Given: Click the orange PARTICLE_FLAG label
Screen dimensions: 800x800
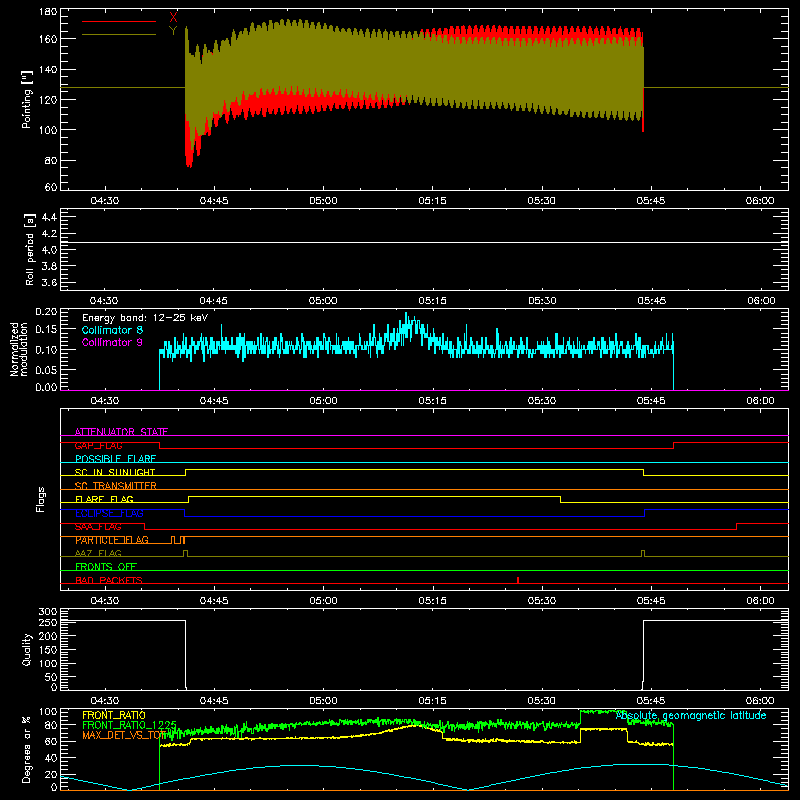Looking at the screenshot, I should pyautogui.click(x=112, y=540).
